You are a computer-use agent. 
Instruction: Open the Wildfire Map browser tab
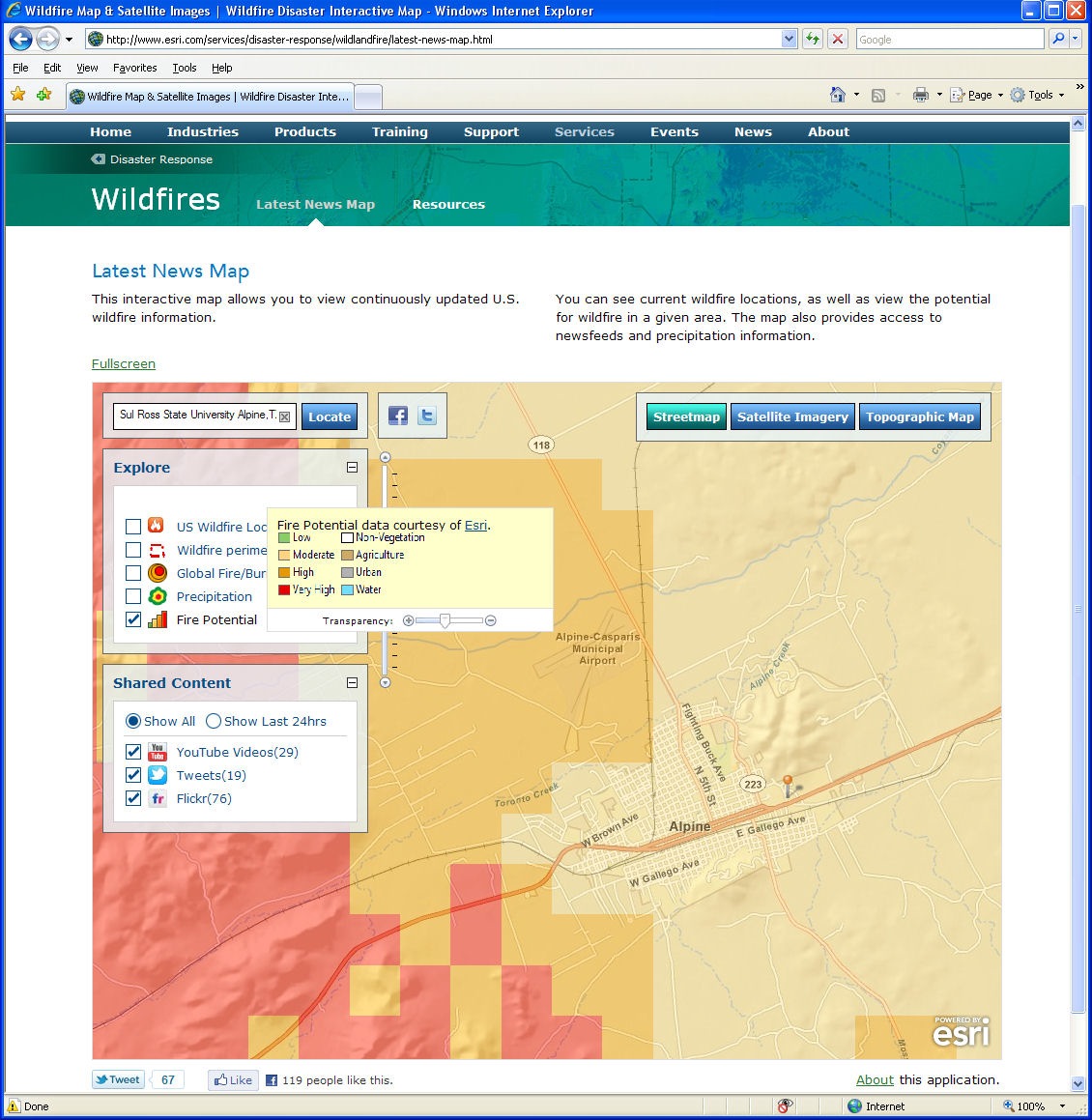pos(210,97)
